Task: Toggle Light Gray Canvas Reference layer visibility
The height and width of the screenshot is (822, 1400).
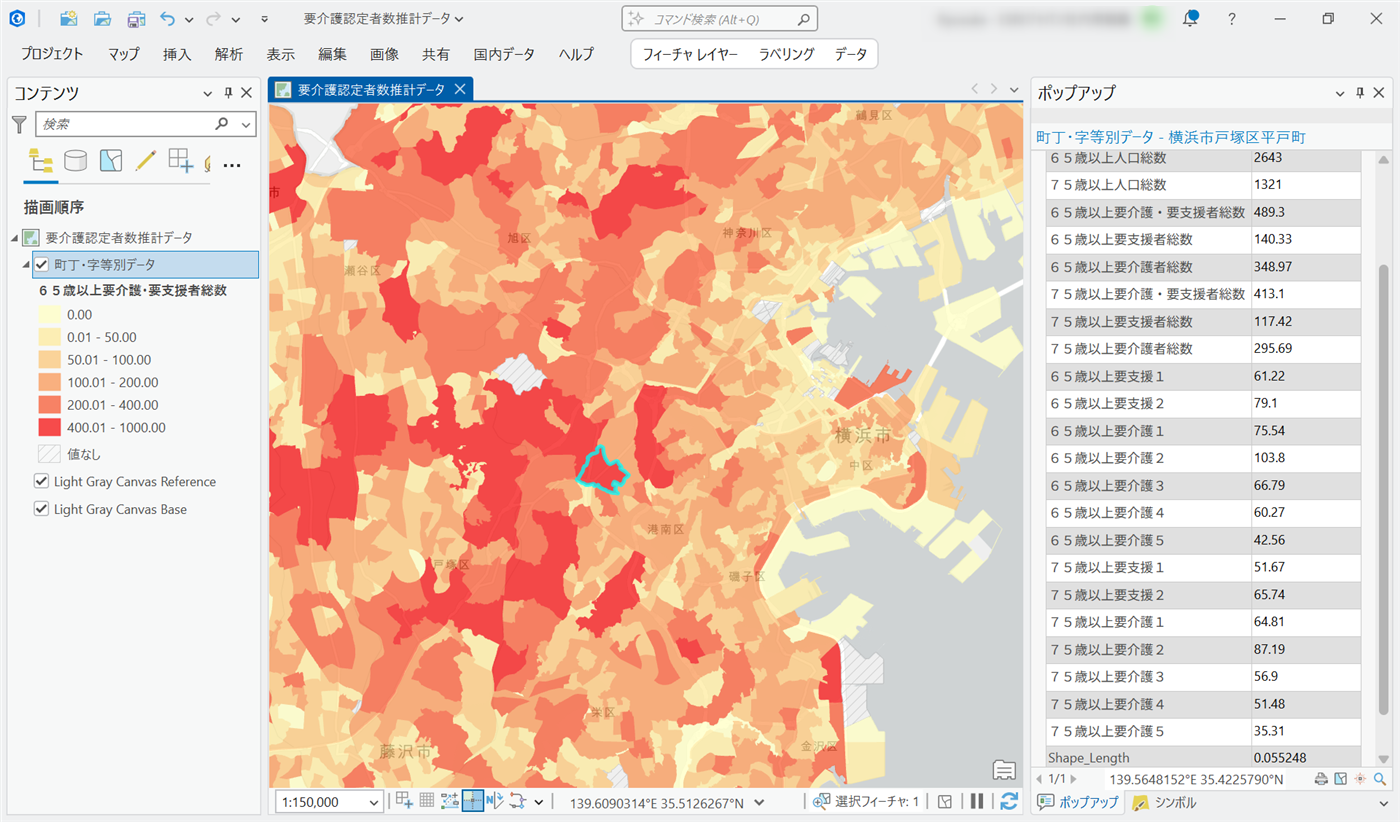Action: 41,481
